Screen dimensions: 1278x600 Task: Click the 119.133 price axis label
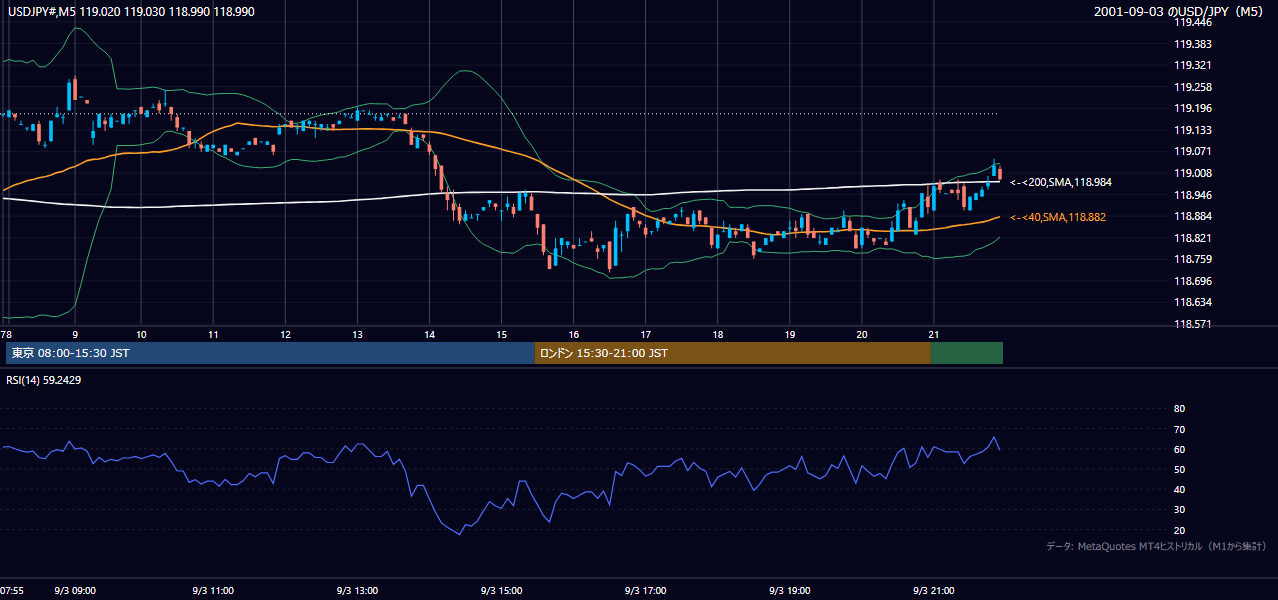point(1194,130)
